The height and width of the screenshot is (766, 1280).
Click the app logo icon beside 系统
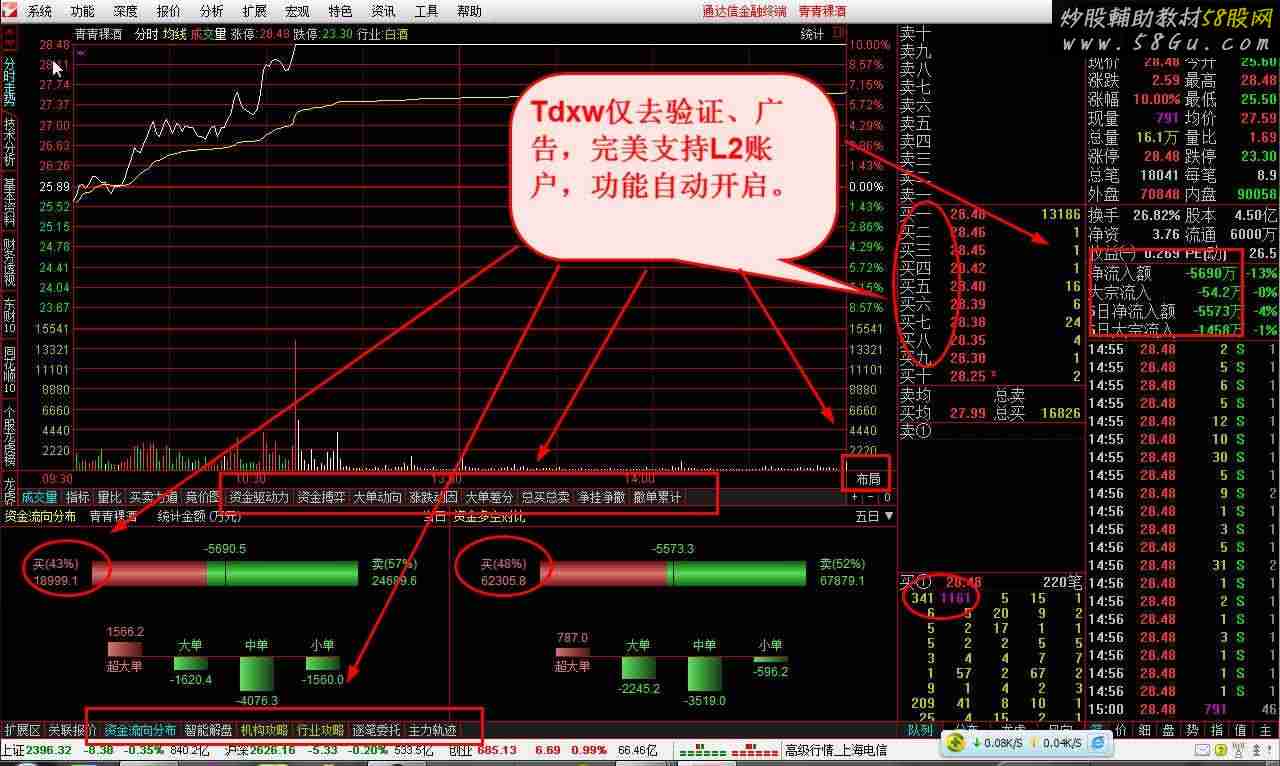click(9, 12)
